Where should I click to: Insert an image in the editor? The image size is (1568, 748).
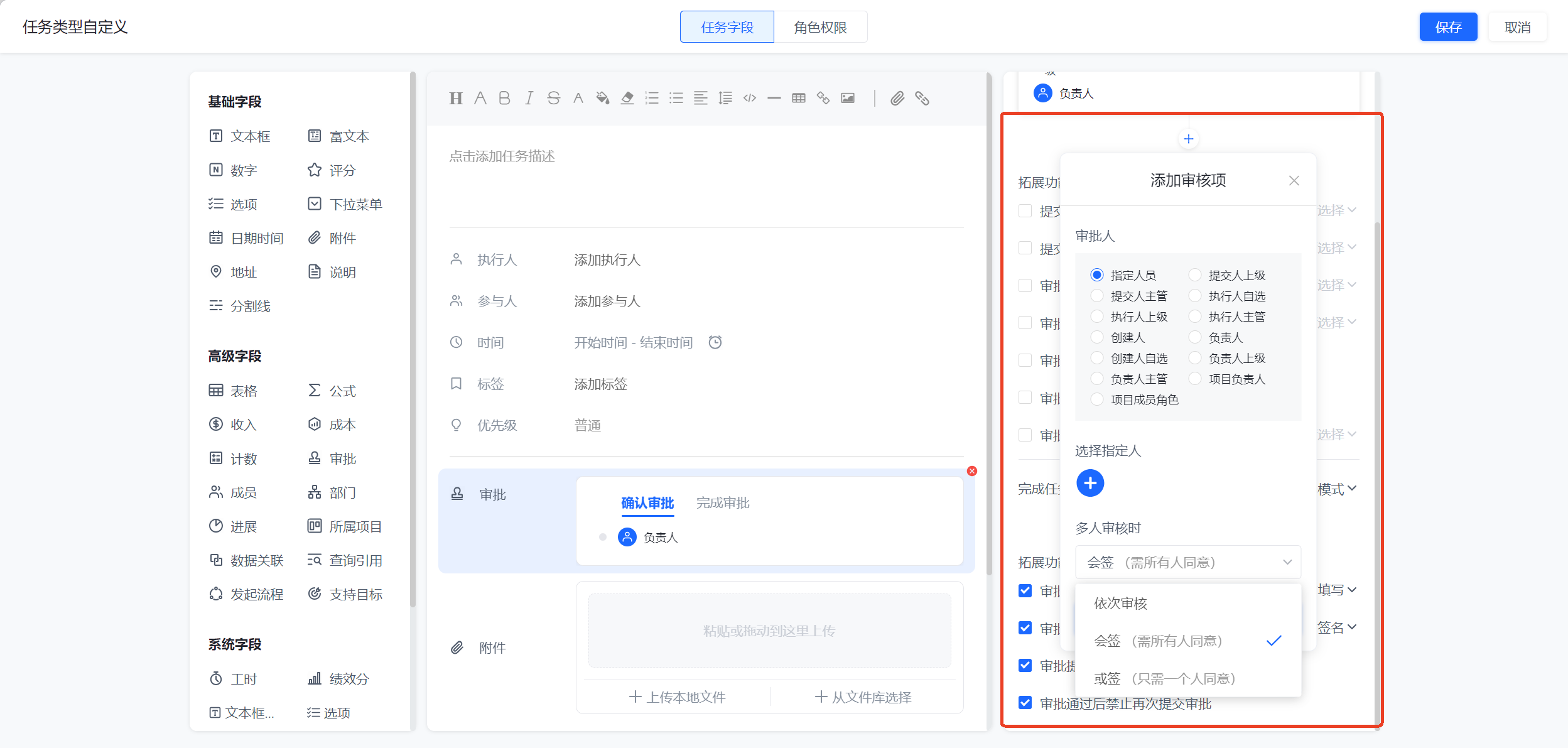coord(848,99)
